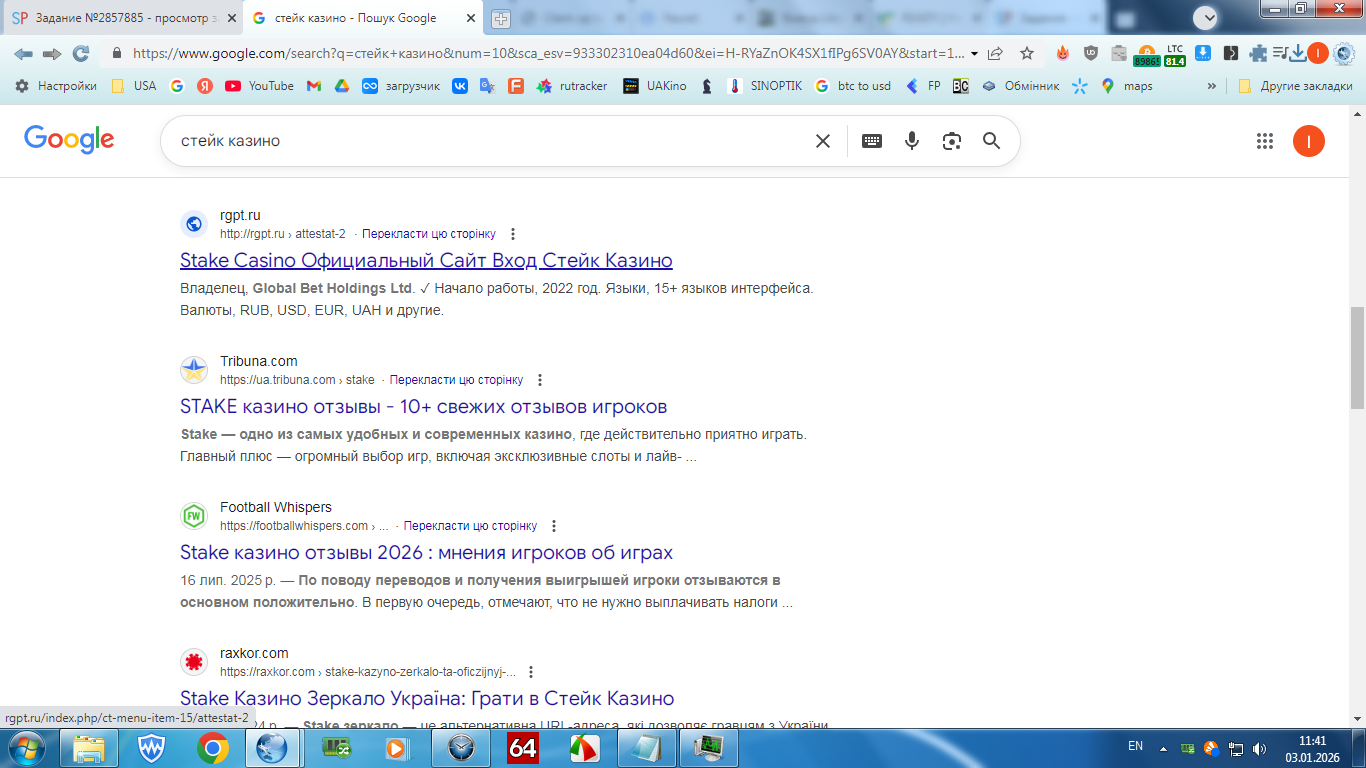Open the Обмінник bookmark

[x=1020, y=86]
